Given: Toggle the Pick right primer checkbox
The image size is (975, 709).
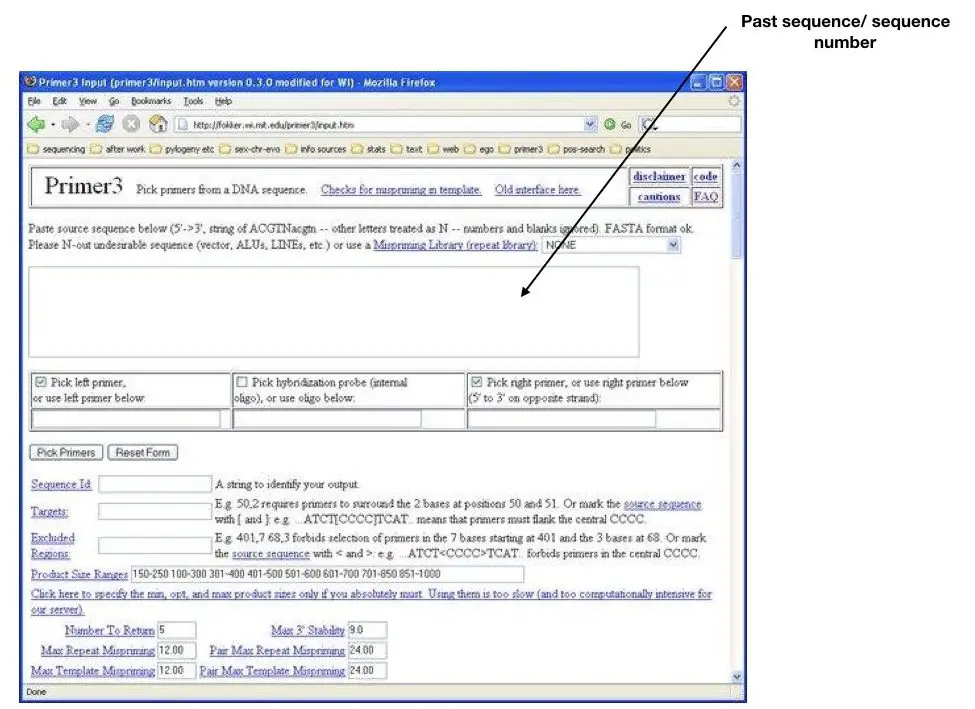Looking at the screenshot, I should [476, 382].
